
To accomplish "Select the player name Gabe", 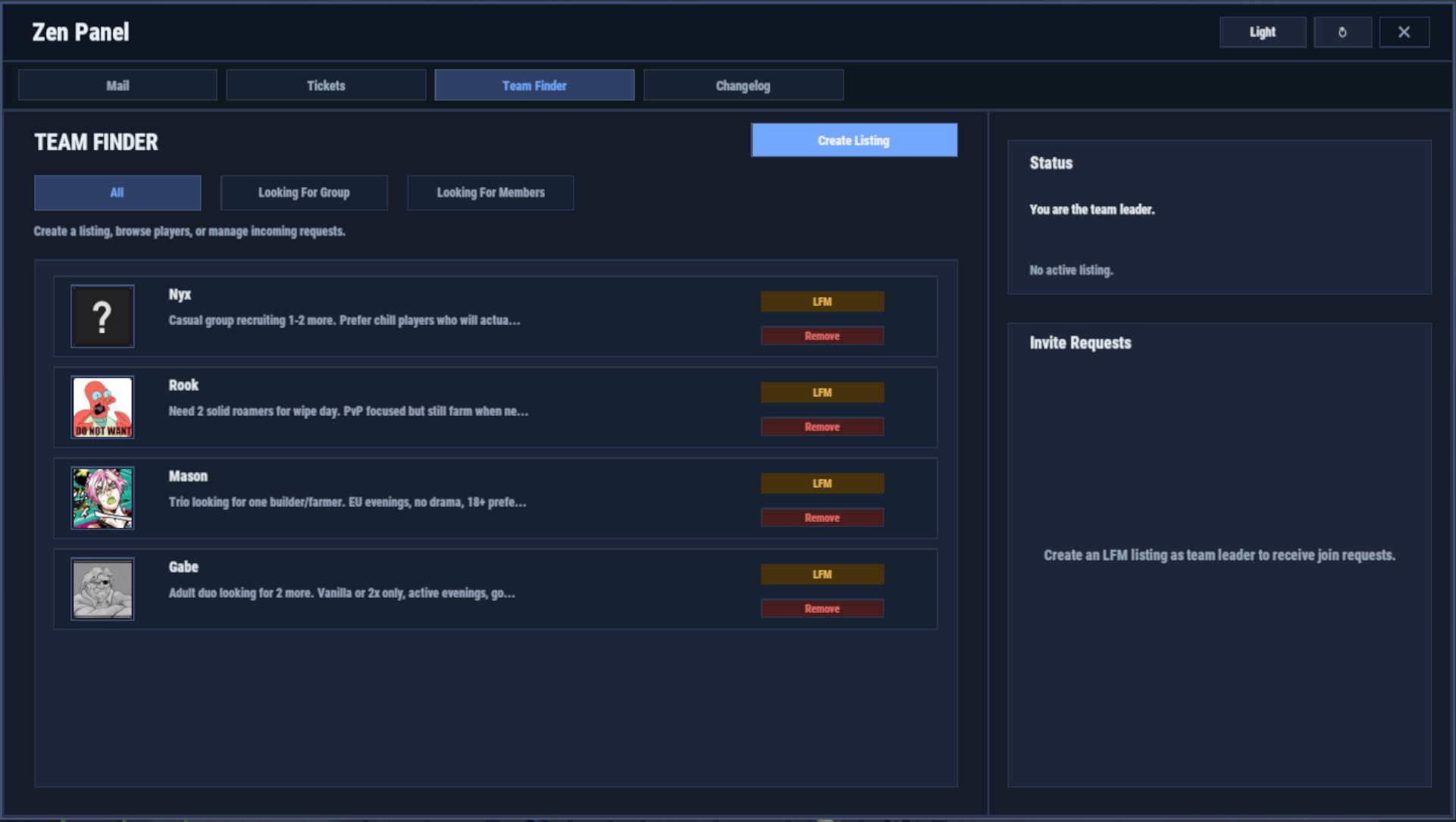I will [x=183, y=567].
